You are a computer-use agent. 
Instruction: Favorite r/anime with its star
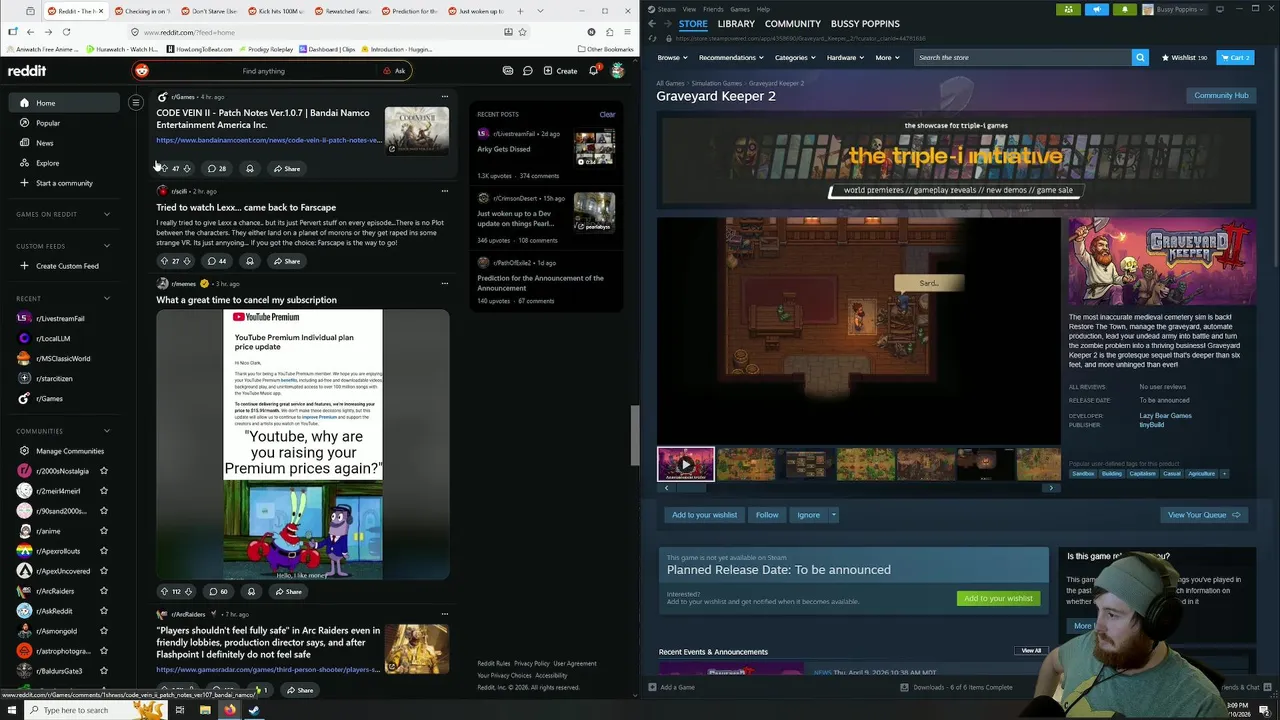104,531
